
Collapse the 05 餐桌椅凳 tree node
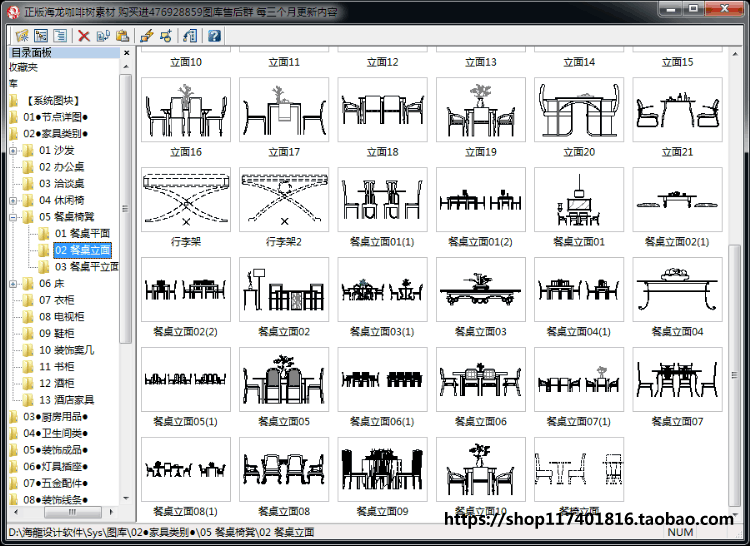(13, 217)
